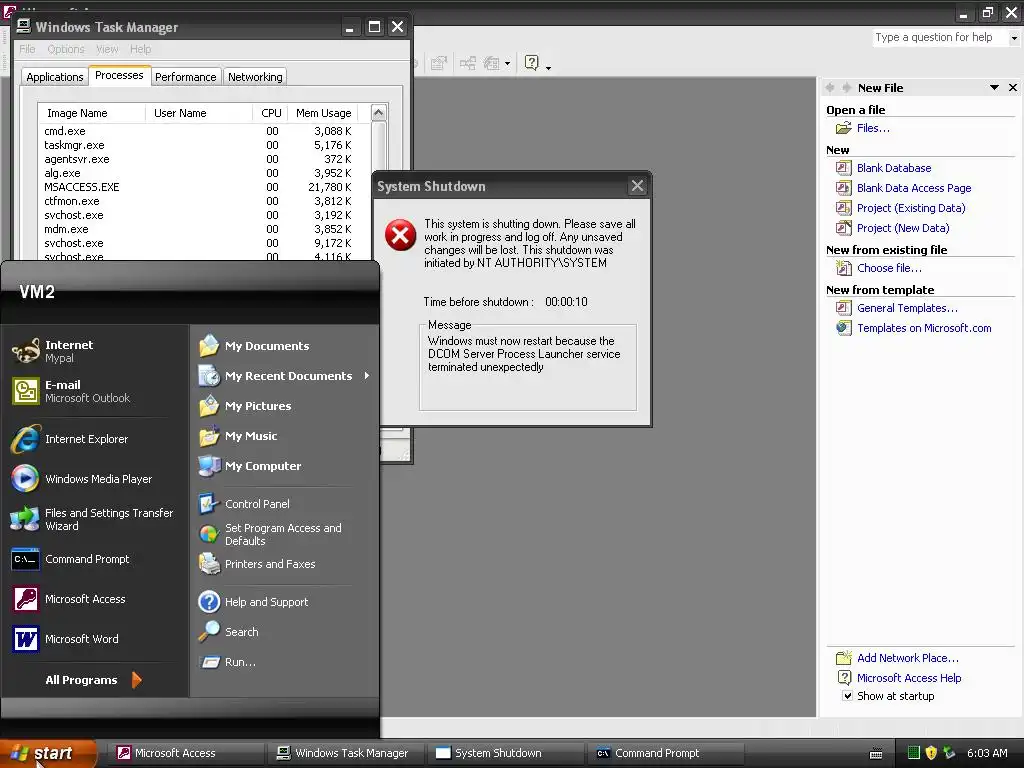
Task: Click the Access Help toolbar icon
Action: [532, 63]
